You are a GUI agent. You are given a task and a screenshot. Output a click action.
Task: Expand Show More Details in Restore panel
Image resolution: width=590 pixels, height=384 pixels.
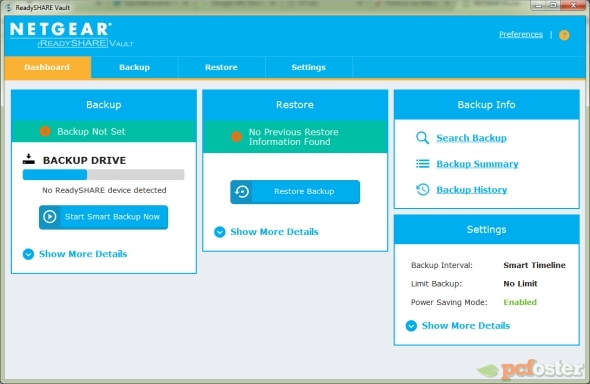266,232
